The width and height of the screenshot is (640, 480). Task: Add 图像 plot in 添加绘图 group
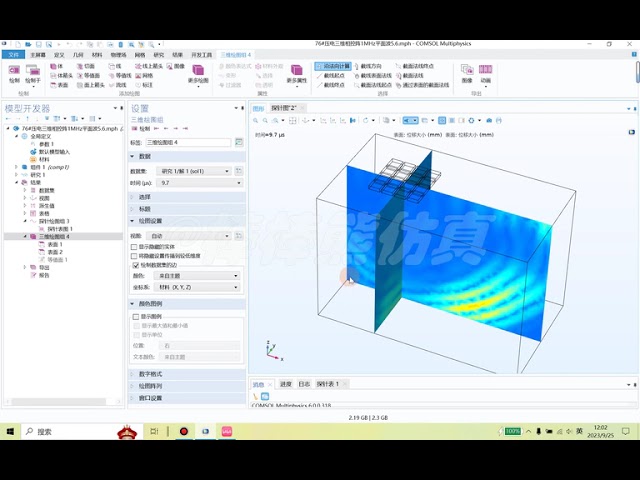tap(176, 66)
